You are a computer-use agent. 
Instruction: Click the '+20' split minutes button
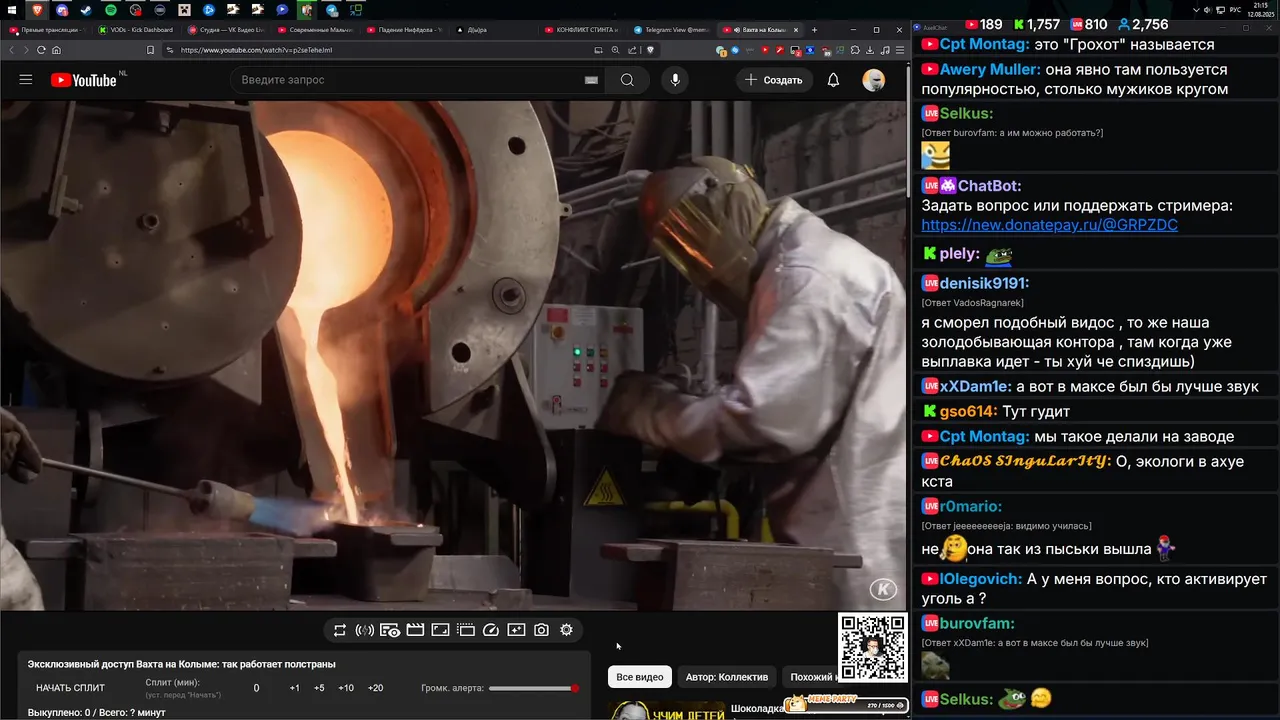(x=375, y=688)
